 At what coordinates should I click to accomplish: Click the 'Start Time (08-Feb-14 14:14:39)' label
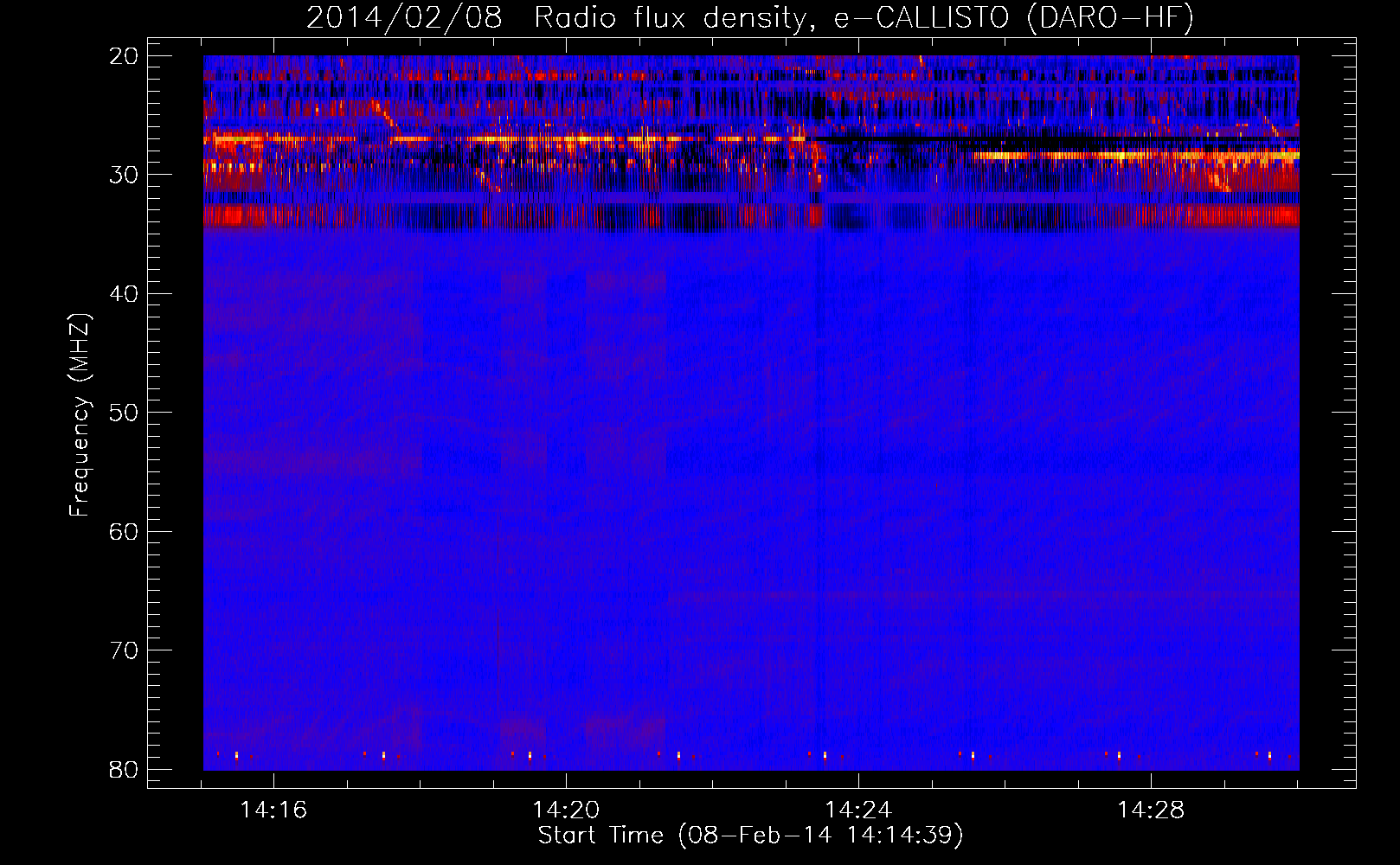coord(750,836)
